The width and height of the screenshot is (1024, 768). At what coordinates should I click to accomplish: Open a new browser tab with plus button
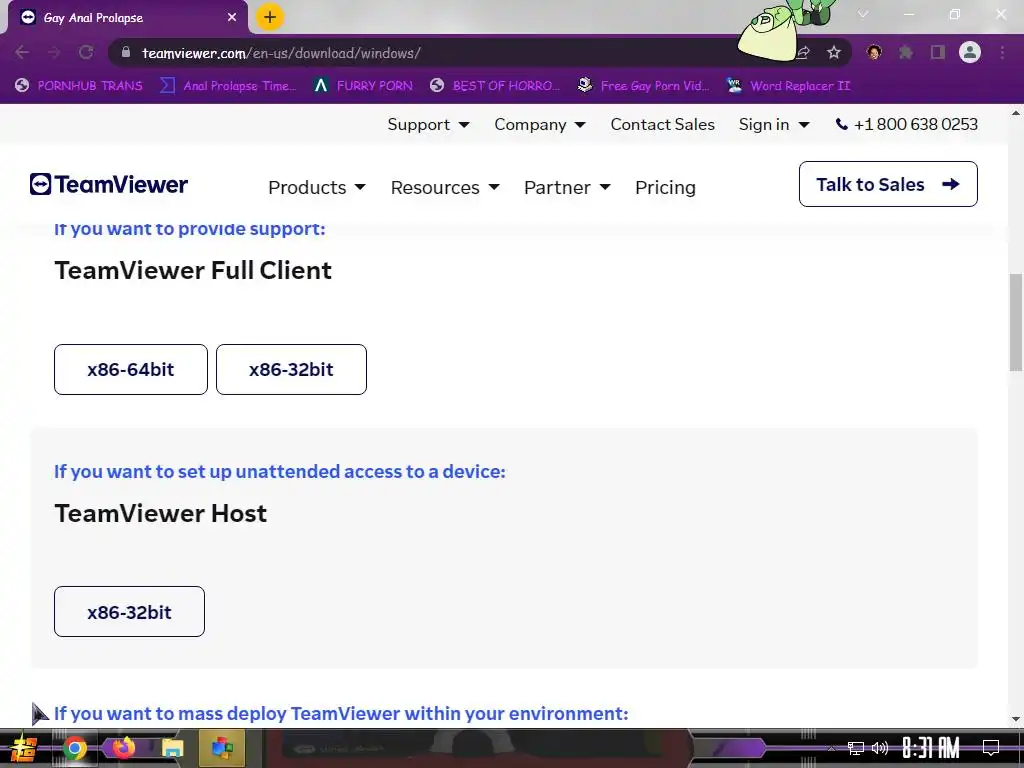coord(270,17)
